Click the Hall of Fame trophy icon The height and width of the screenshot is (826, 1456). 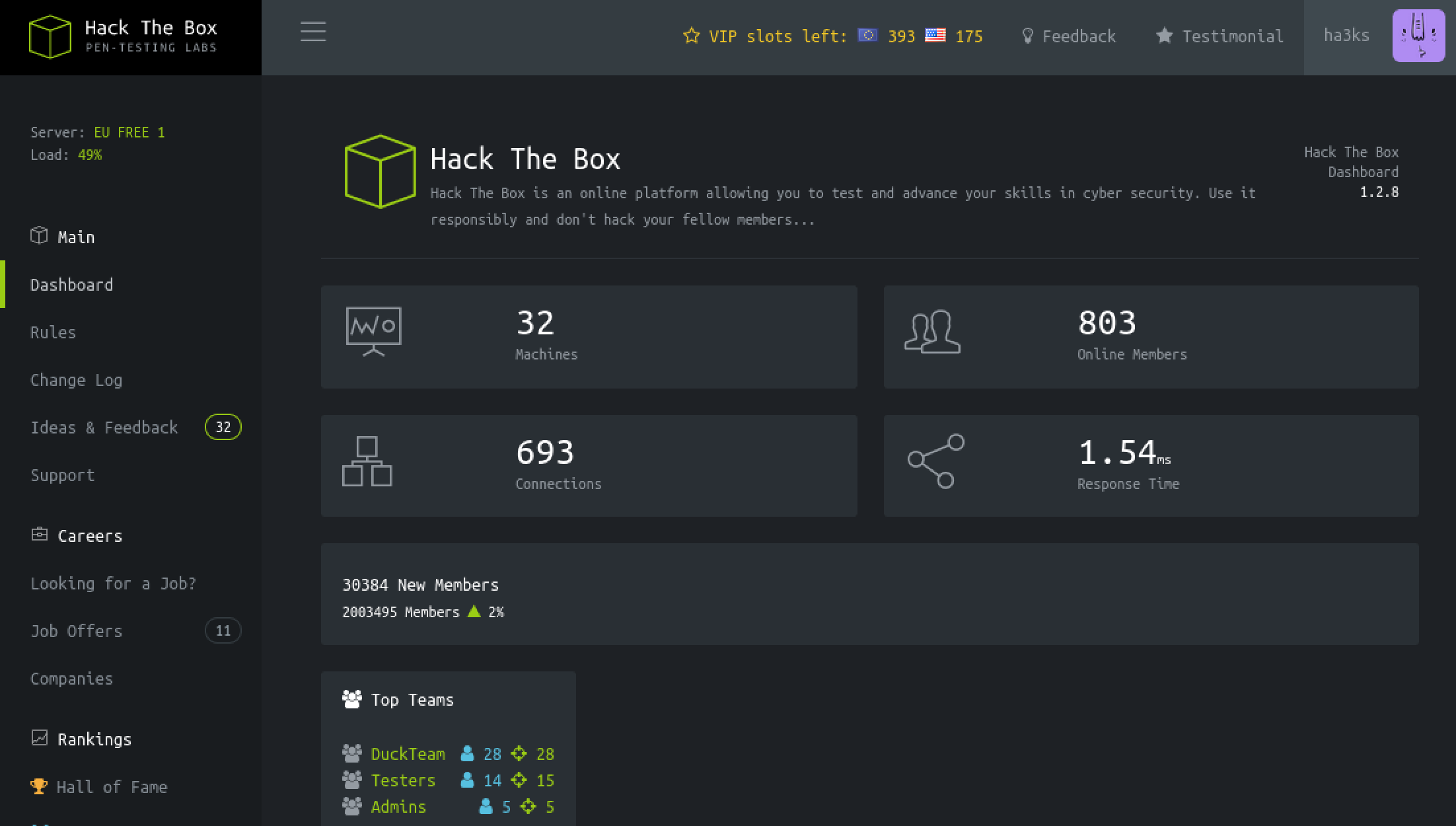point(39,786)
